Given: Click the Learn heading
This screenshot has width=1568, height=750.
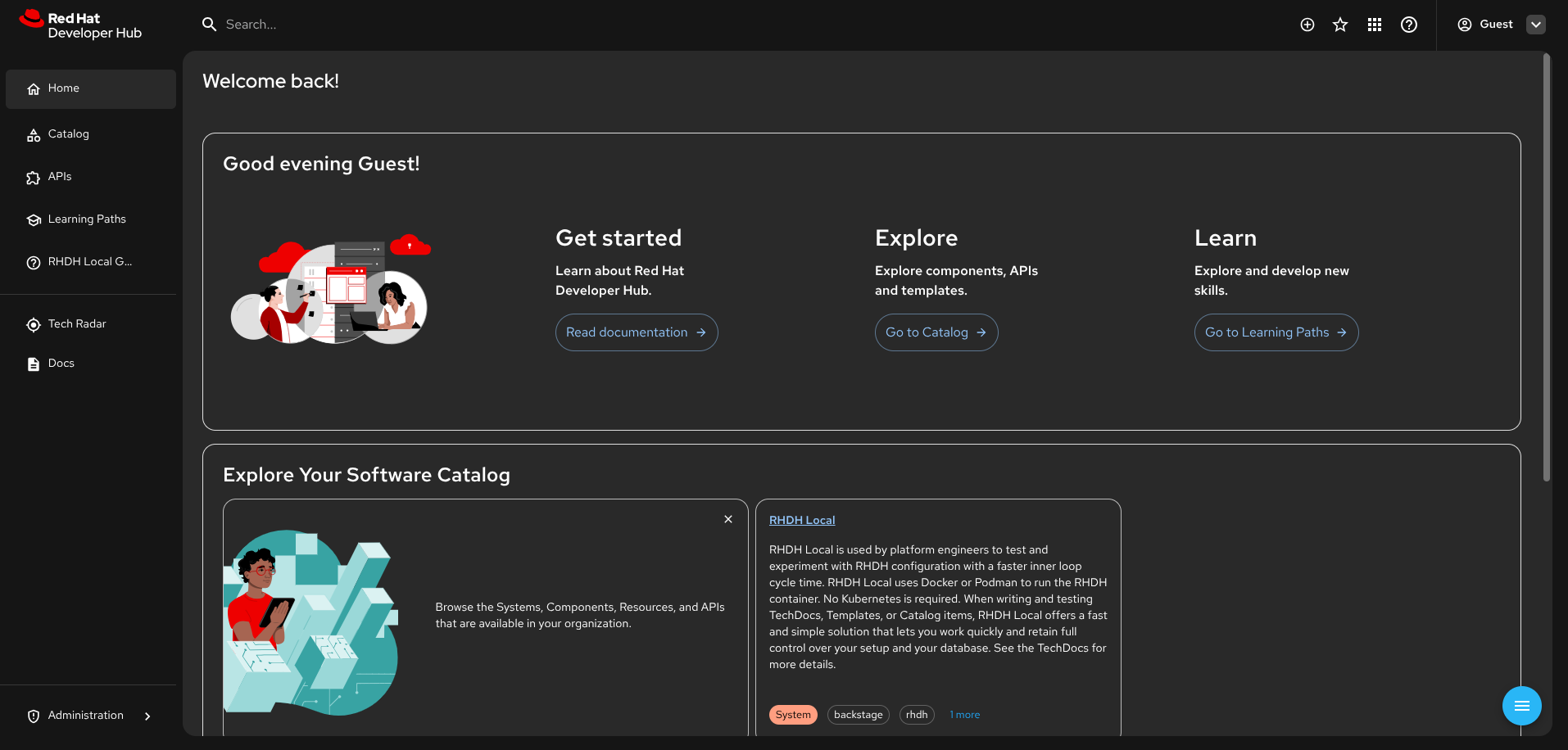Looking at the screenshot, I should pos(1226,238).
